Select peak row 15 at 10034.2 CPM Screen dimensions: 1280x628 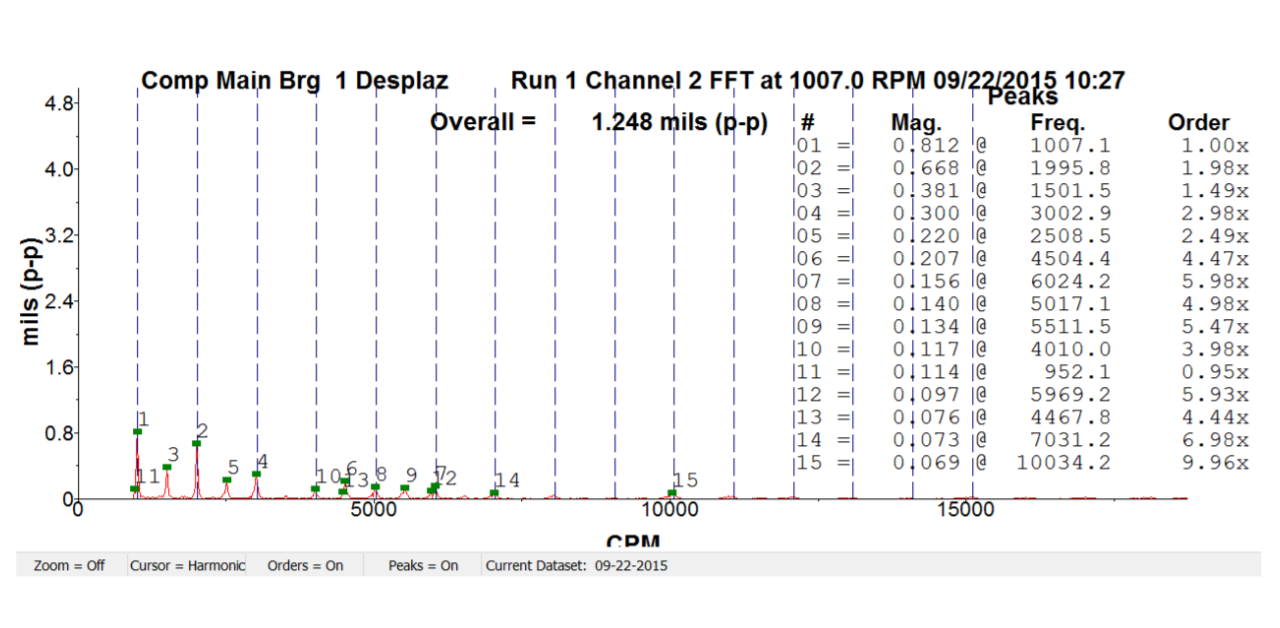click(x=1022, y=463)
